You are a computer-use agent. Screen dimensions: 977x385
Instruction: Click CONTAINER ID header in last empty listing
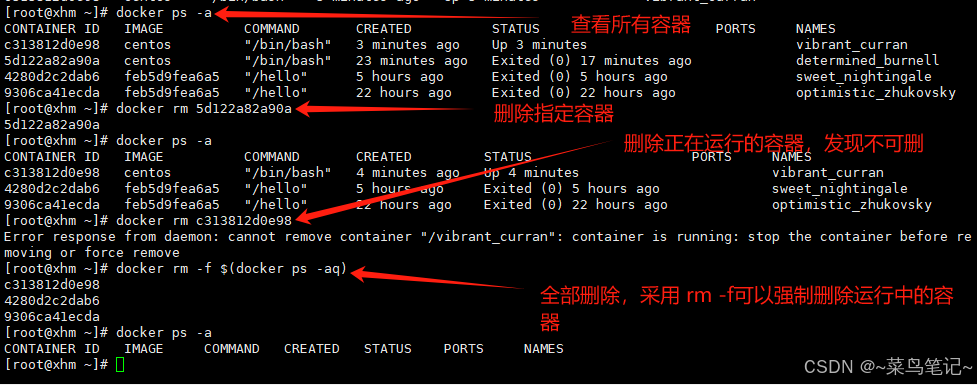(52, 349)
